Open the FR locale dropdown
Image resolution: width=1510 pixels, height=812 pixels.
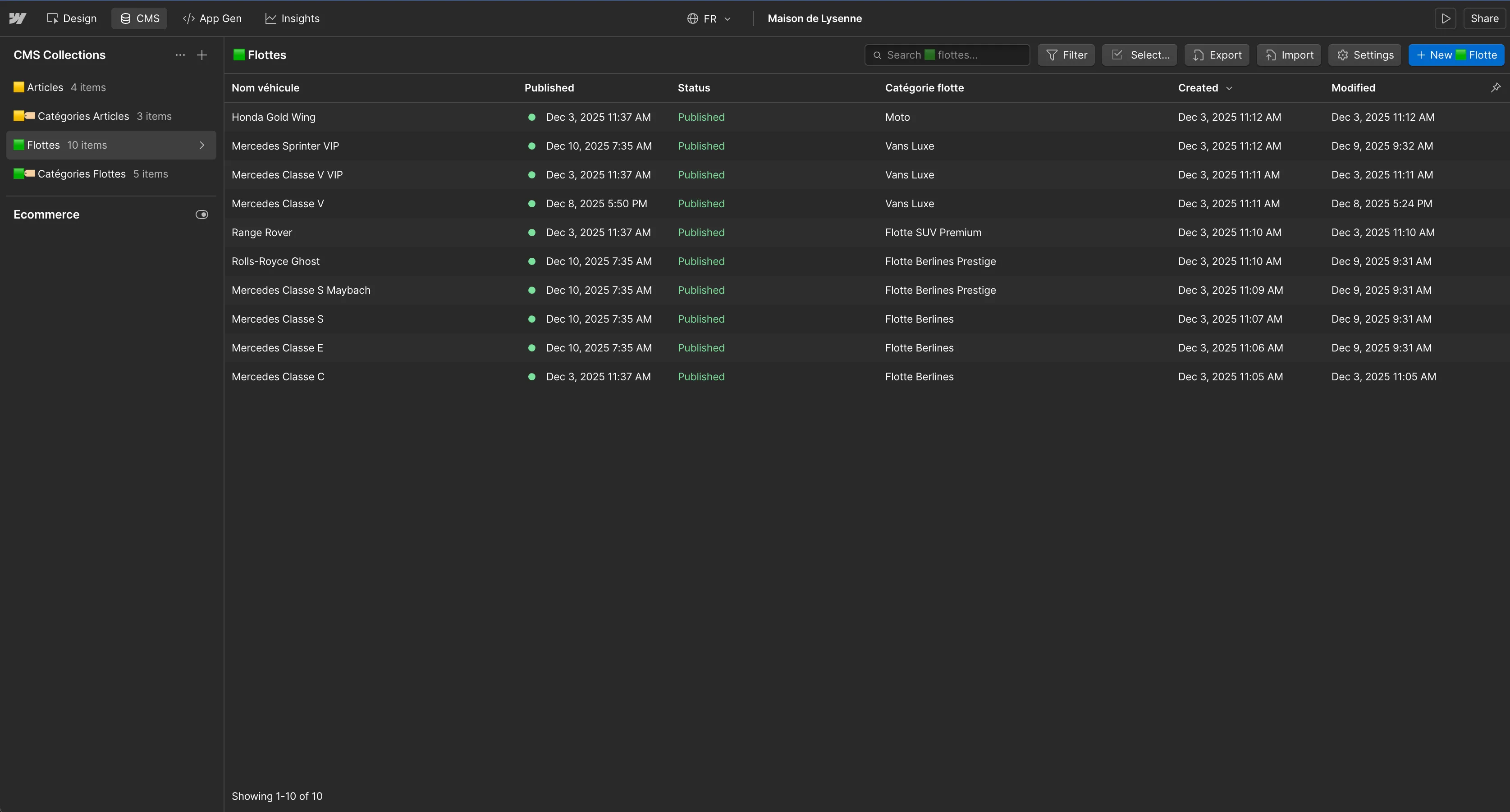pos(709,19)
